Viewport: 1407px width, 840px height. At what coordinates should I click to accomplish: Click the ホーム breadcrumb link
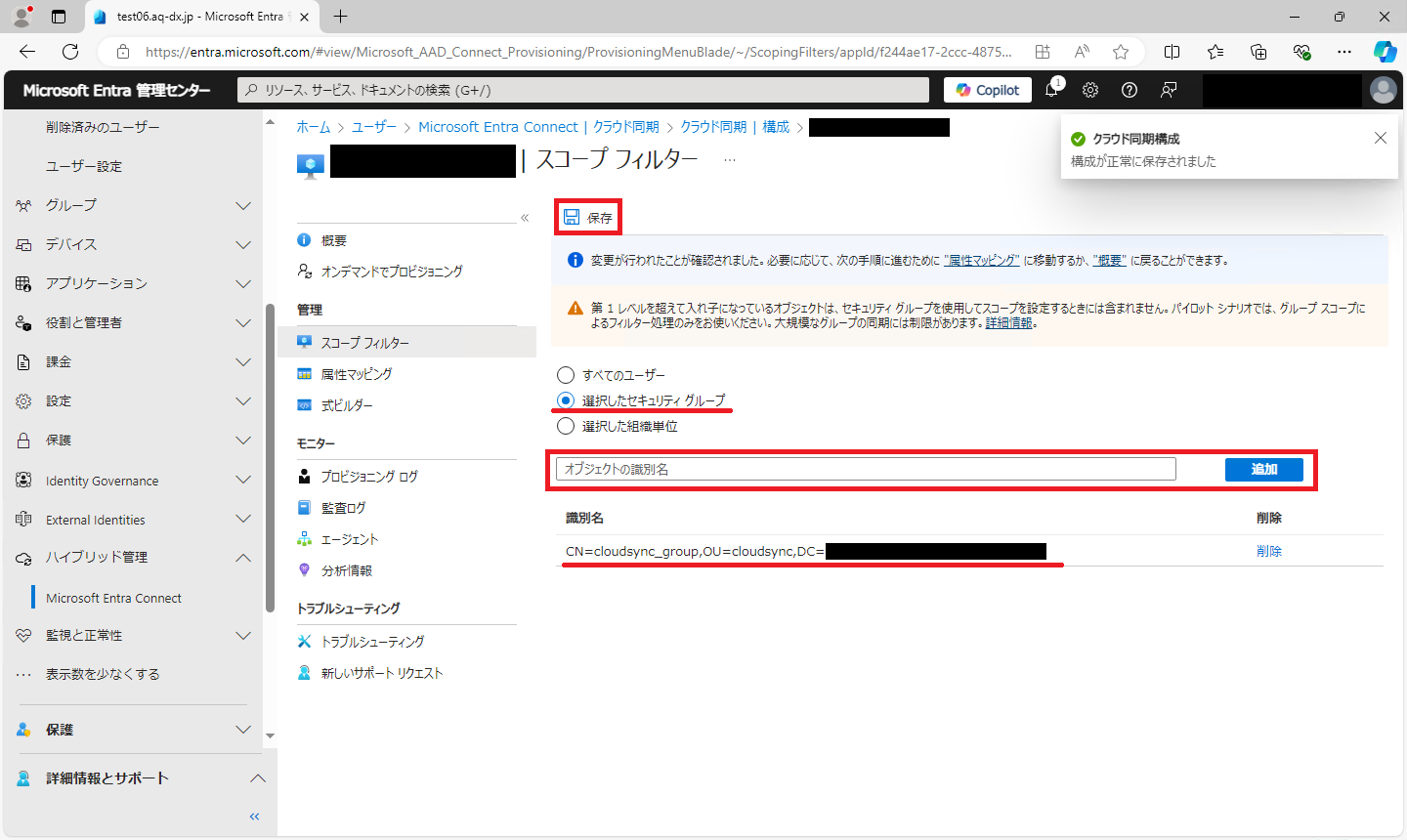pos(314,127)
